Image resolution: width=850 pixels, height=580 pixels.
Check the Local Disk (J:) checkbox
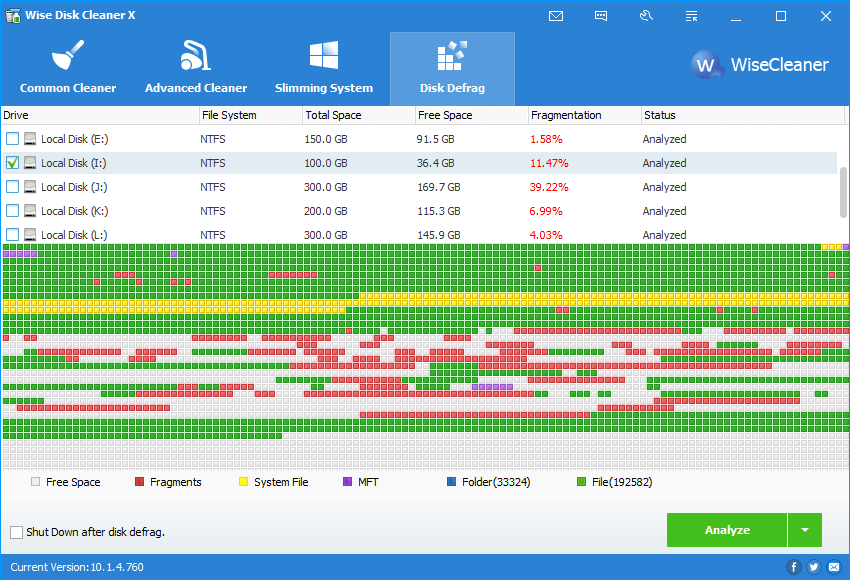pyautogui.click(x=12, y=186)
